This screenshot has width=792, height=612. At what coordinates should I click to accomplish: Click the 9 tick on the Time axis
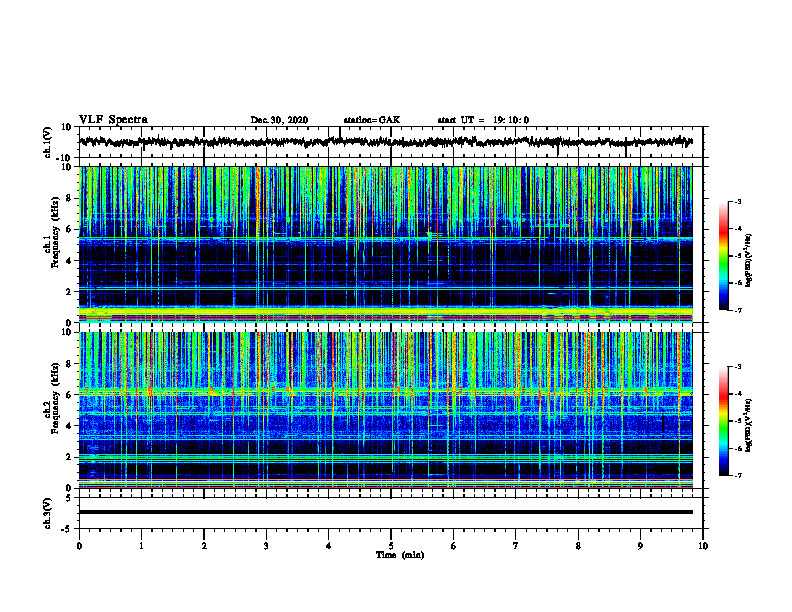(640, 546)
